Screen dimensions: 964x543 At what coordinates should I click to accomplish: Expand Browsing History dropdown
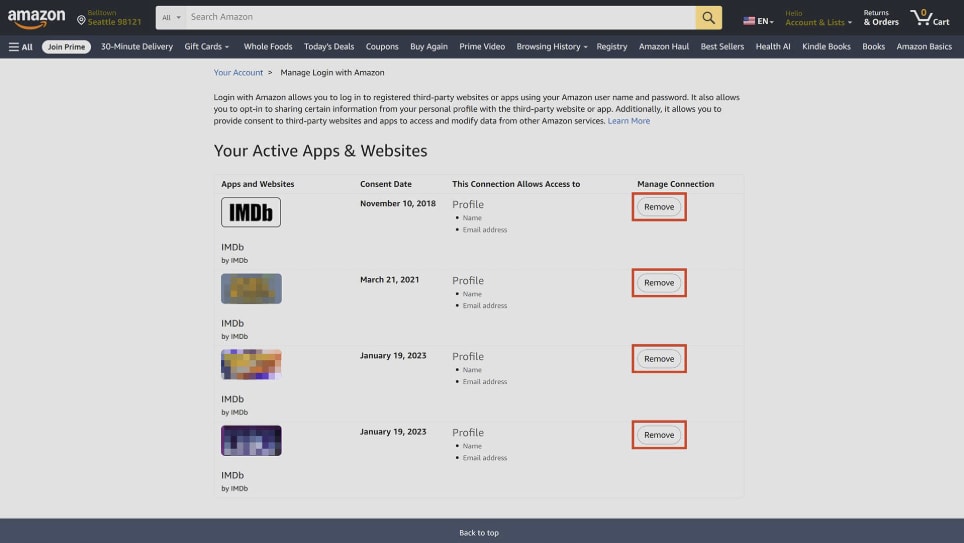click(x=551, y=47)
